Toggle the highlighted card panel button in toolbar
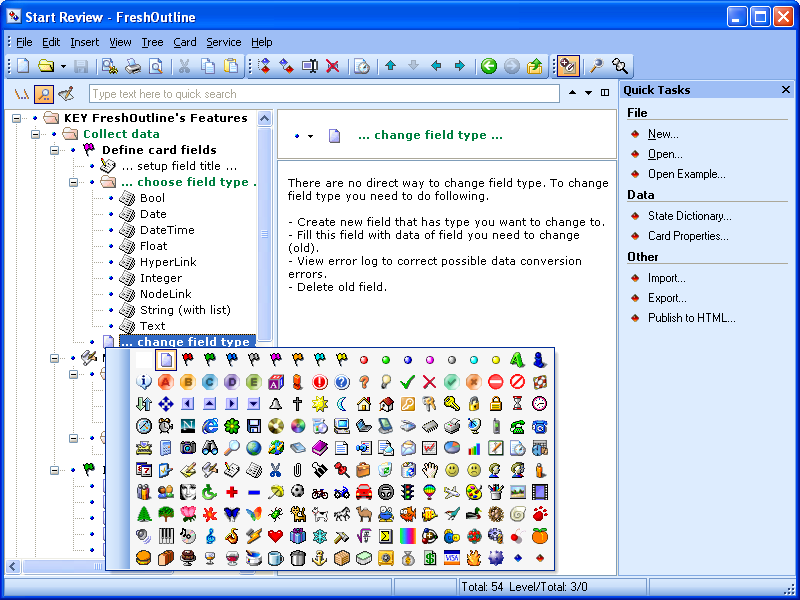 (x=568, y=66)
